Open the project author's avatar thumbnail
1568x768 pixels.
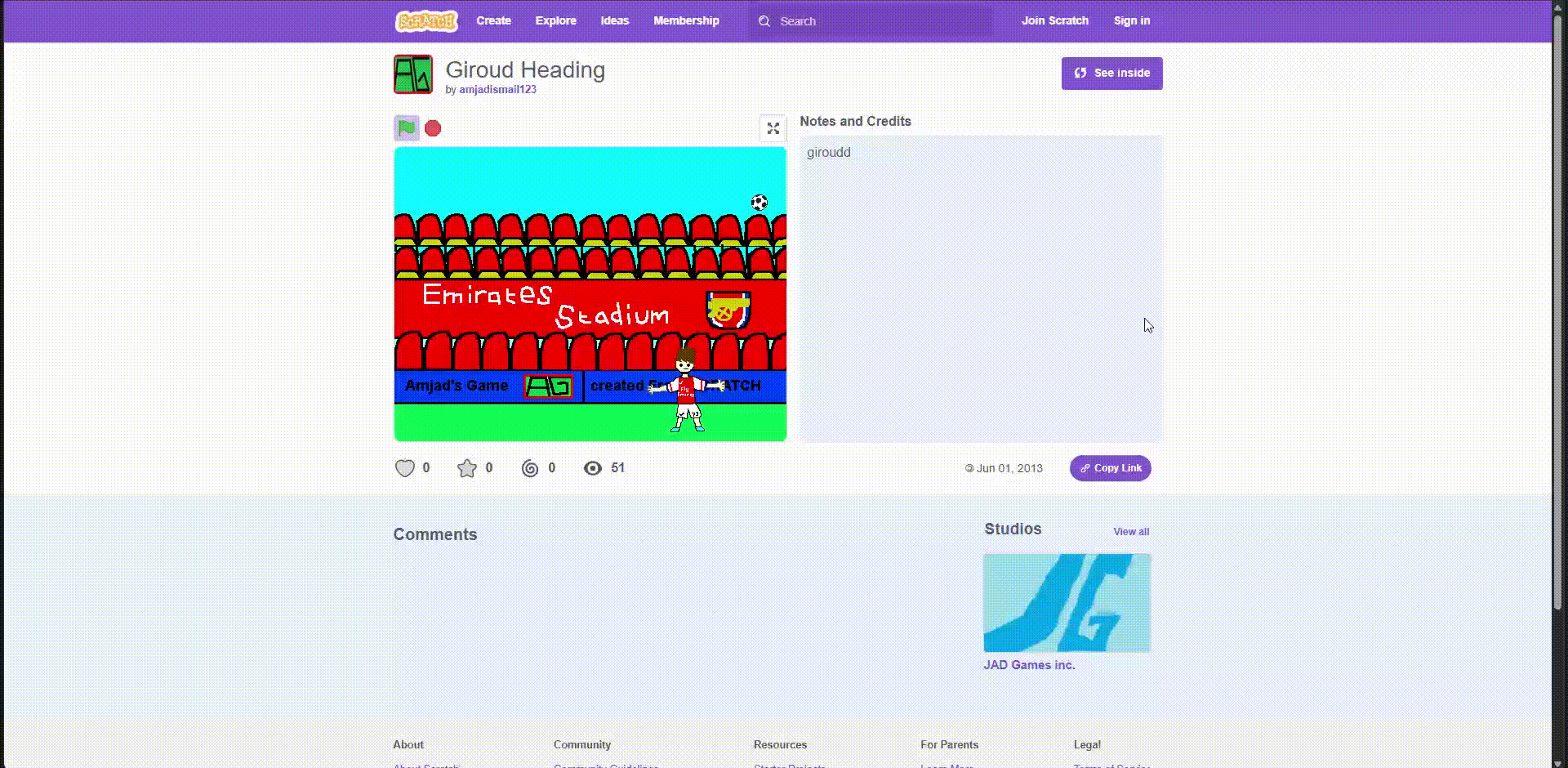coord(413,74)
